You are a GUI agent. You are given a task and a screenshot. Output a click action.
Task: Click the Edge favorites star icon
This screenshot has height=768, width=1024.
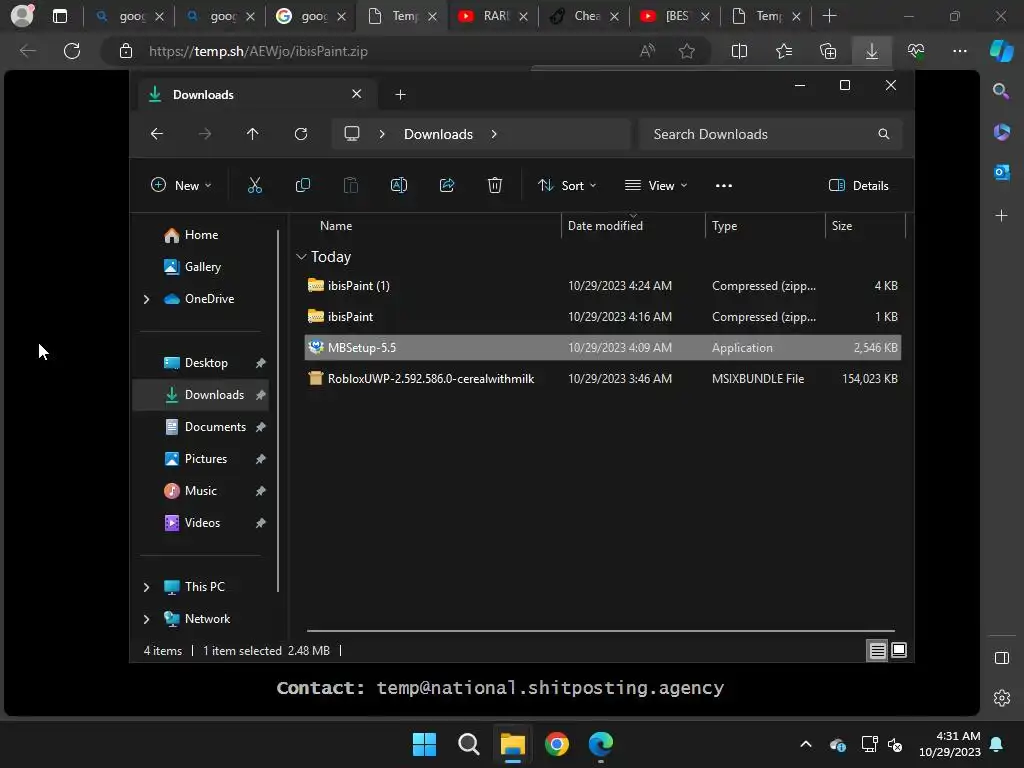click(686, 51)
